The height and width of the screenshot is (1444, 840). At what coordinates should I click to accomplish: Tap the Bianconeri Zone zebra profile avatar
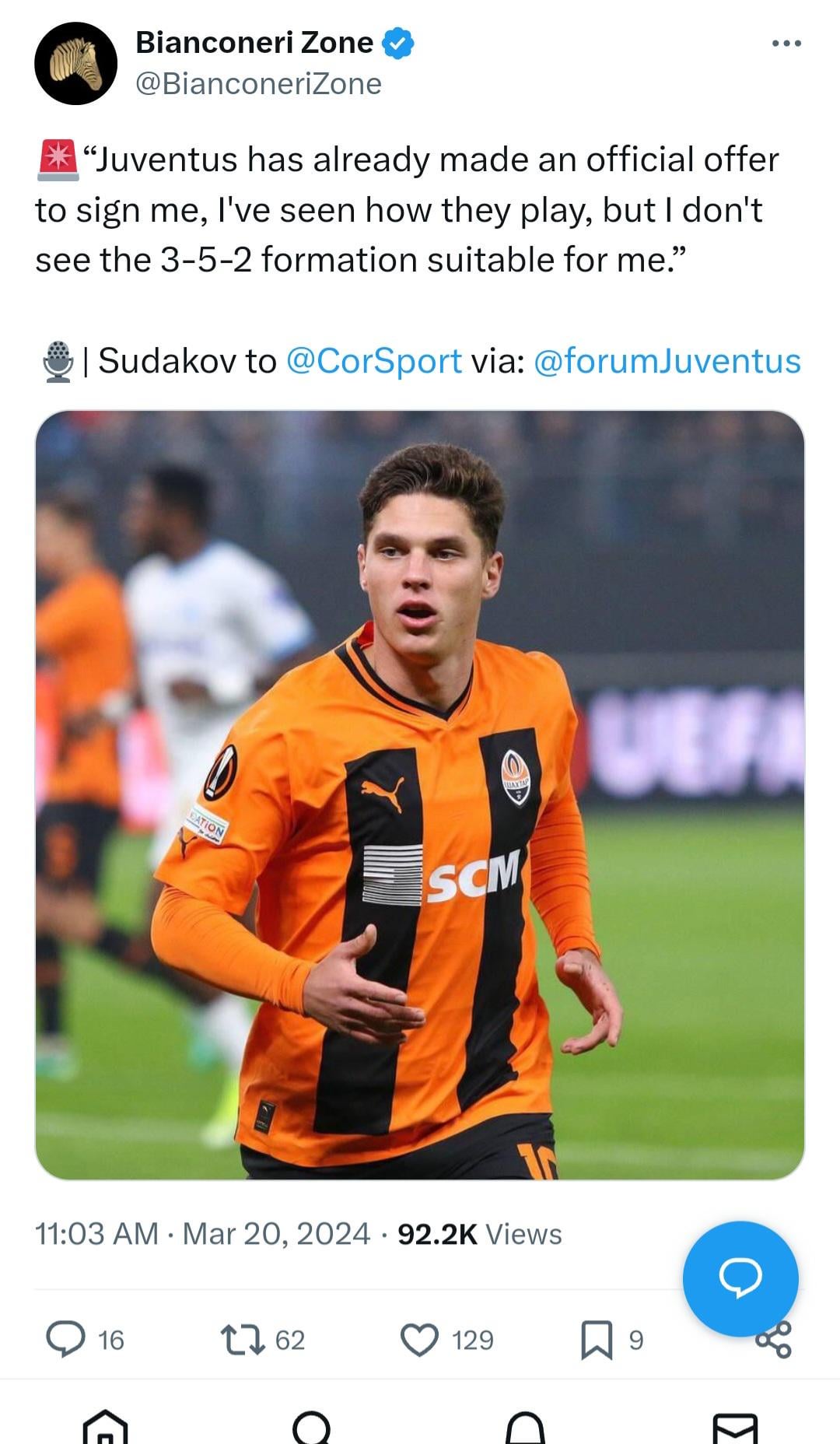75,63
